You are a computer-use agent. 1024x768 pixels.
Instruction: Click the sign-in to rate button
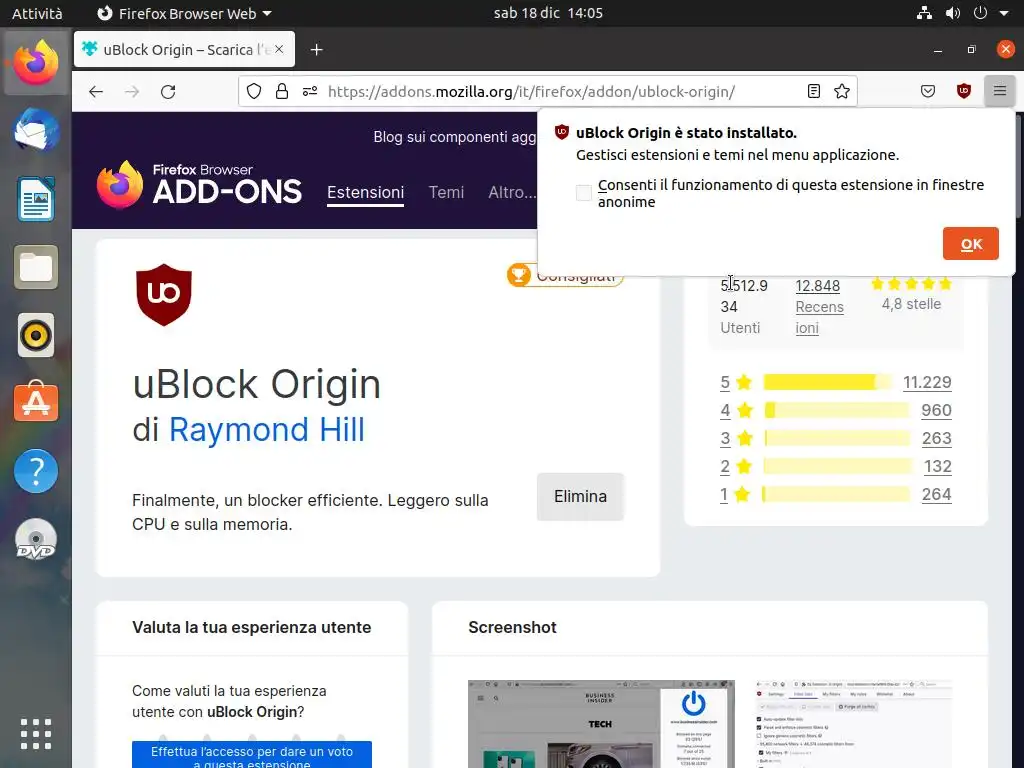(x=251, y=755)
